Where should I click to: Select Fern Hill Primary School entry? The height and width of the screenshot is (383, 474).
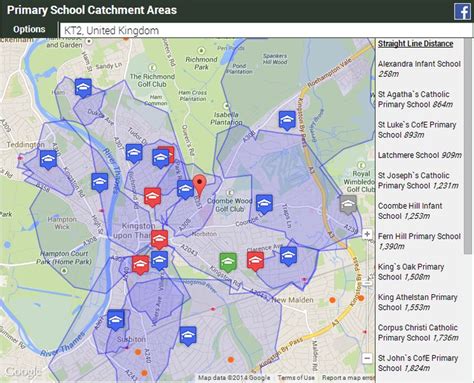click(x=419, y=241)
